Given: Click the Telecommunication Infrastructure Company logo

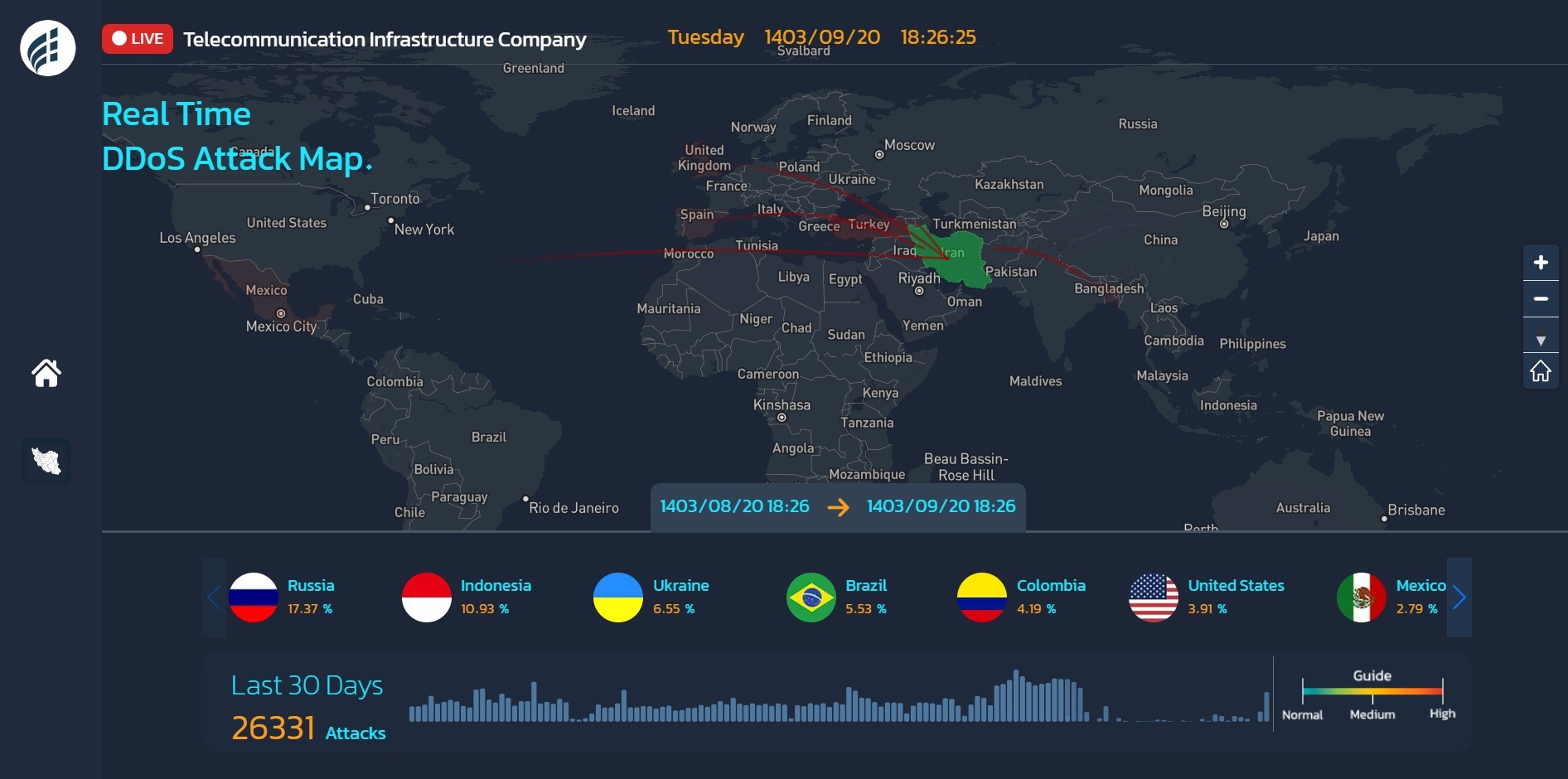Looking at the screenshot, I should pos(48,48).
